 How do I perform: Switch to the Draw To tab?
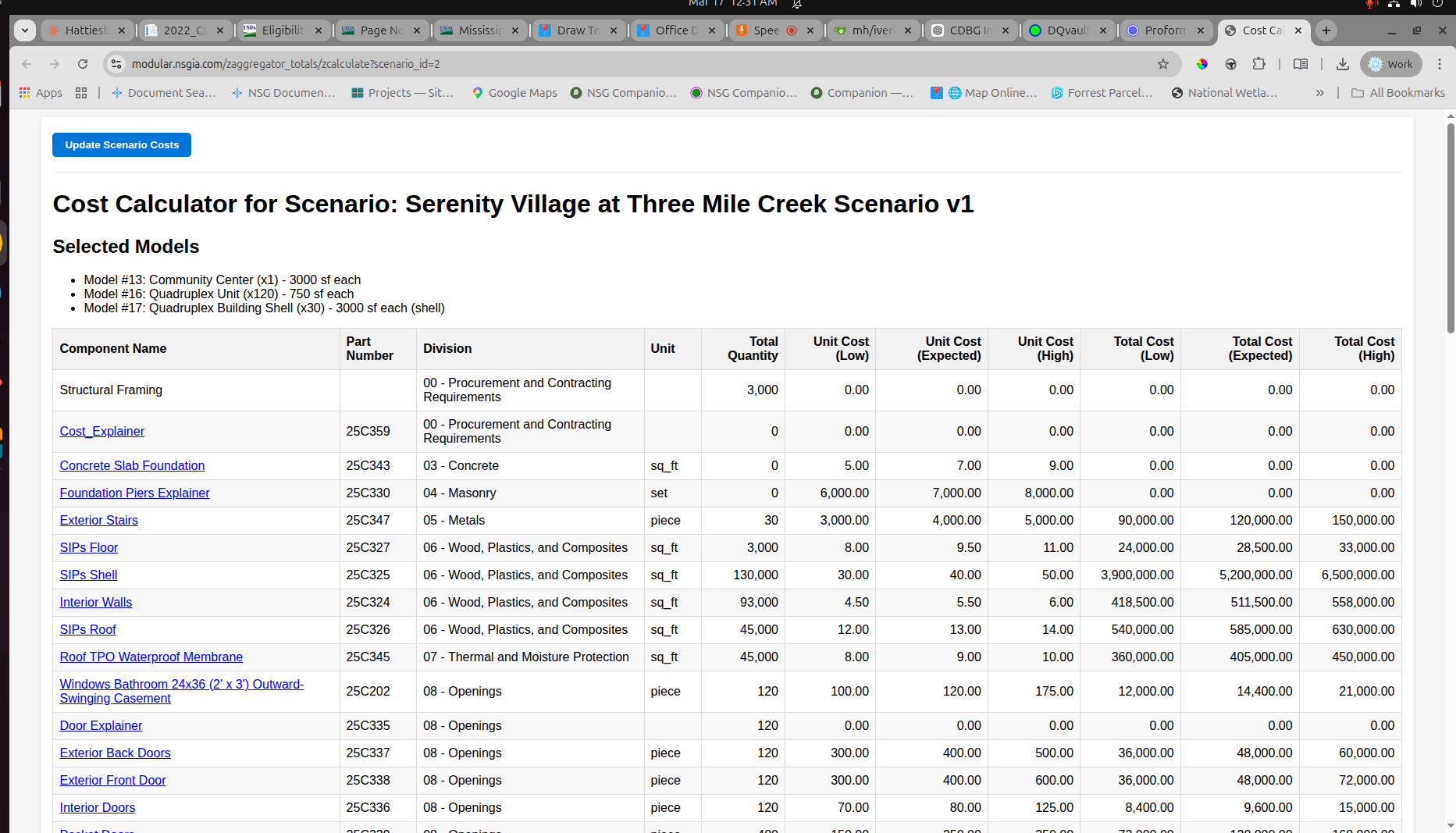point(577,30)
